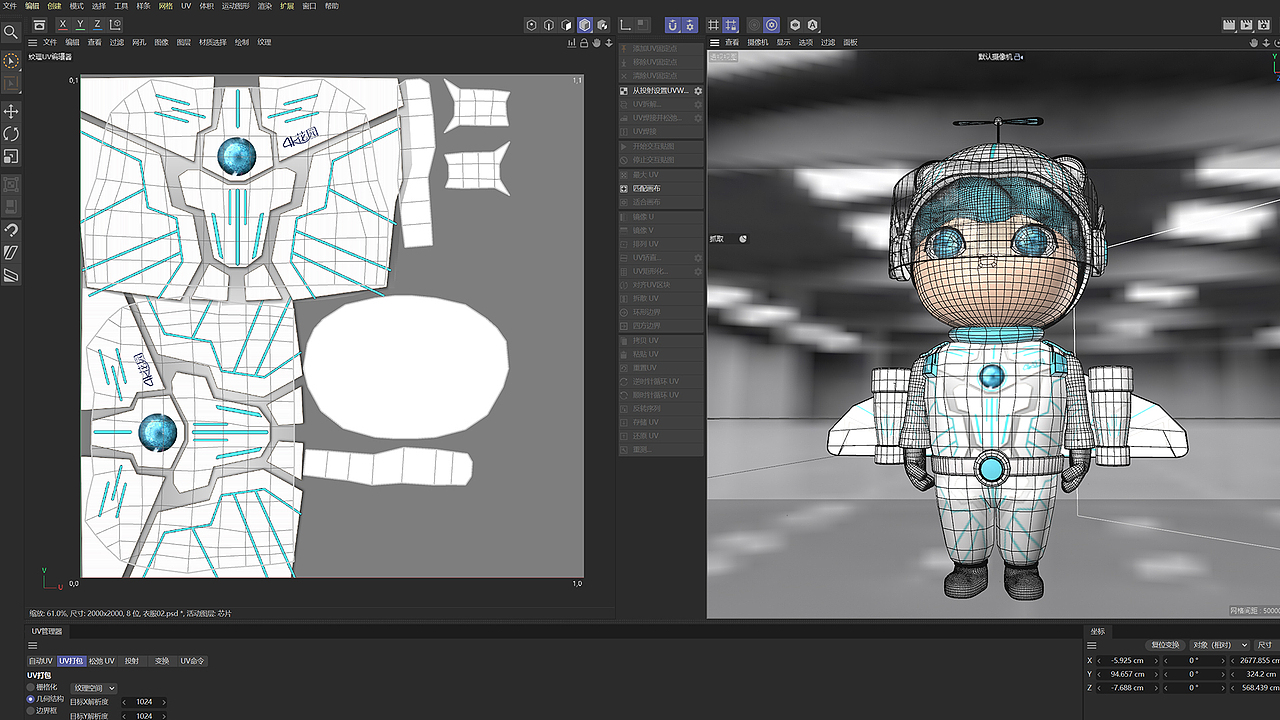Screen dimensions: 1280x720
Task: Click the polygons mode icon
Action: (x=566, y=25)
